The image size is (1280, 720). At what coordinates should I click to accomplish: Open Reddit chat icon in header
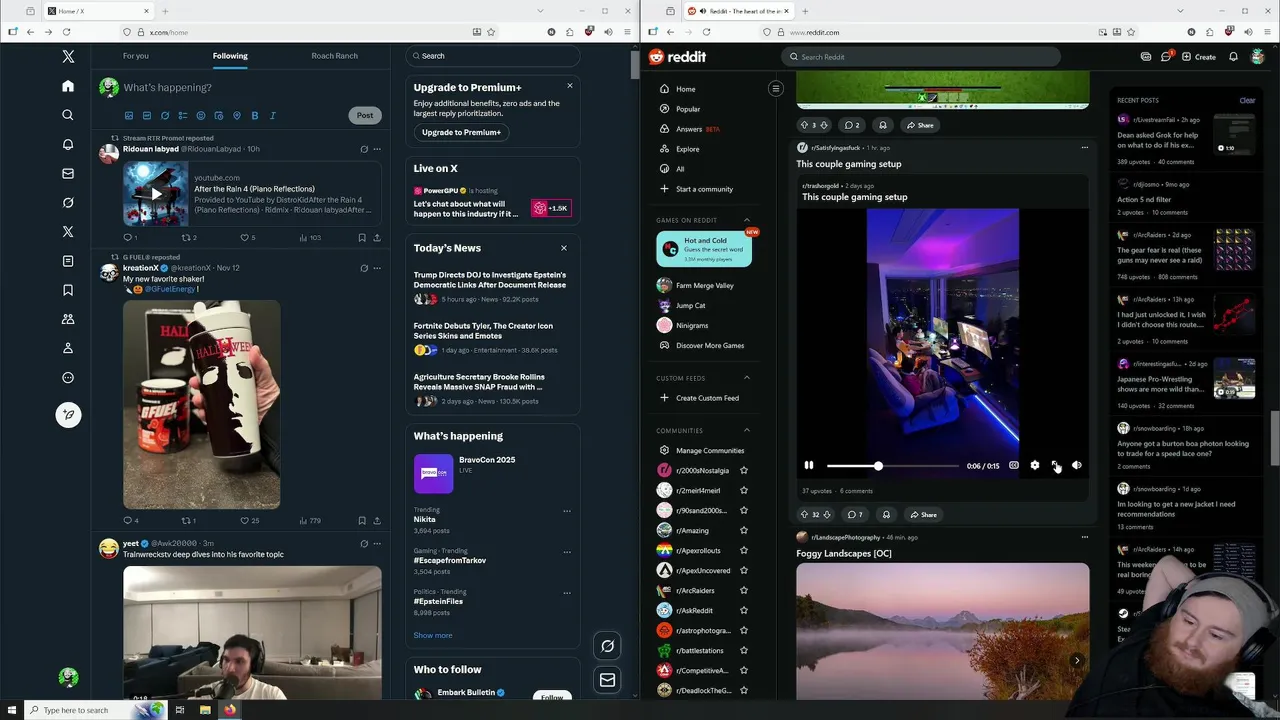point(1166,57)
